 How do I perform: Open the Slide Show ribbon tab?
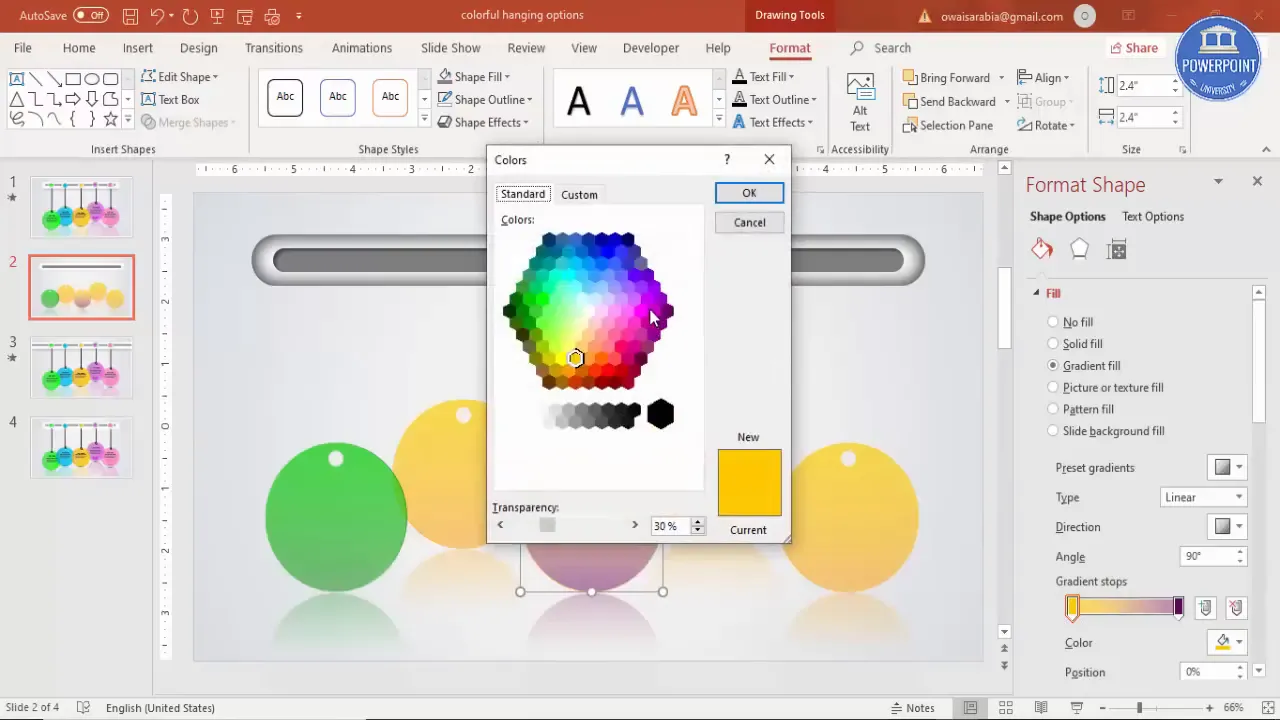[x=450, y=48]
